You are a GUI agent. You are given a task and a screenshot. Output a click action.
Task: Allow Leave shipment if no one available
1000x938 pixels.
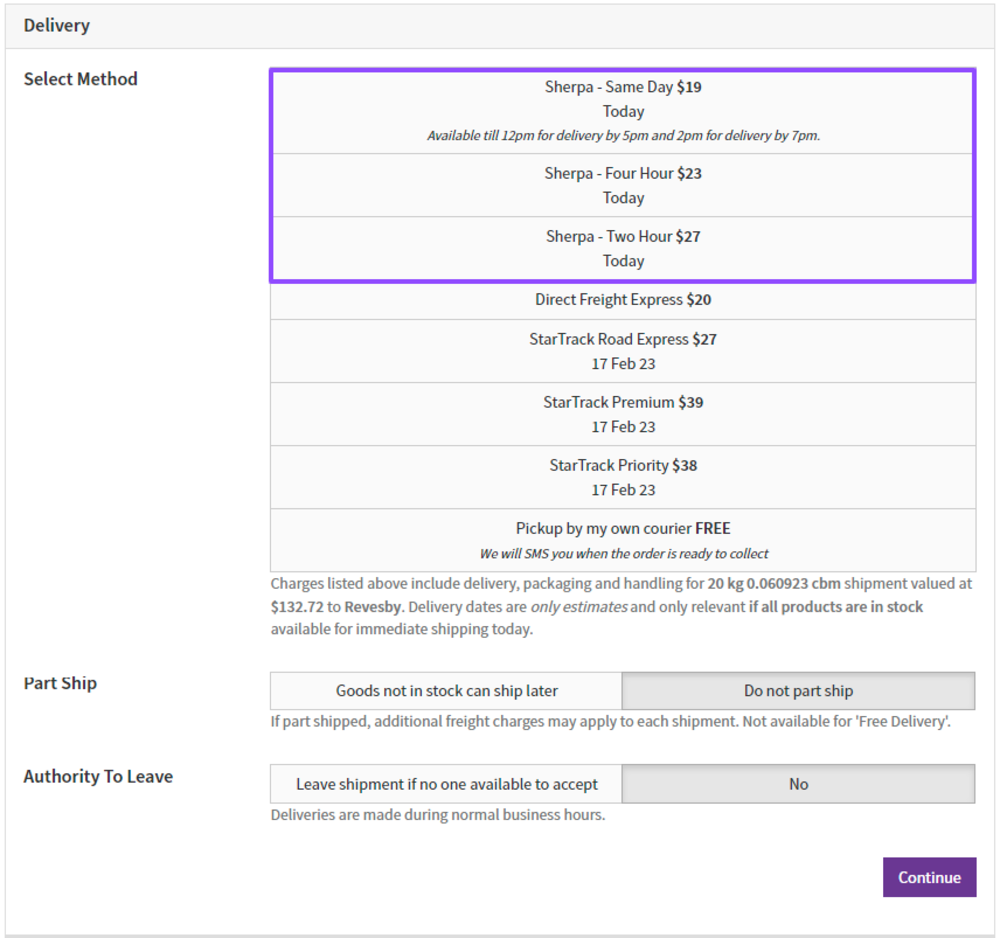446,784
